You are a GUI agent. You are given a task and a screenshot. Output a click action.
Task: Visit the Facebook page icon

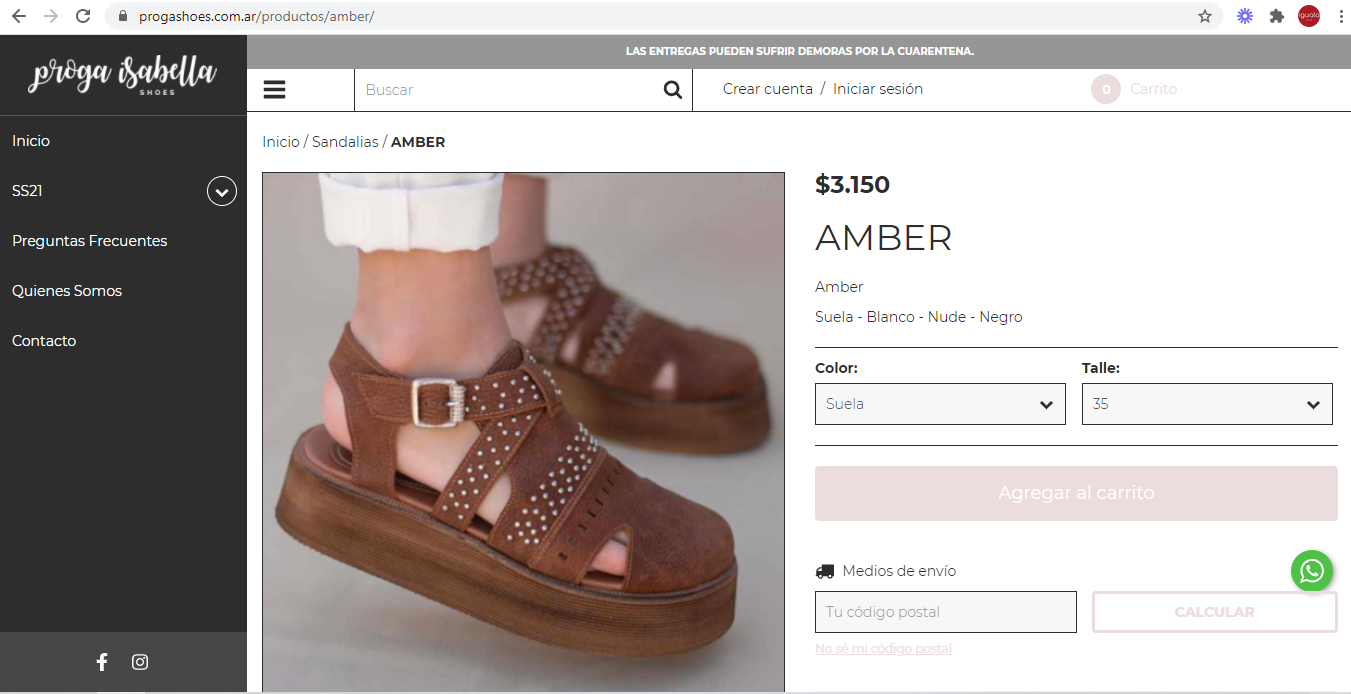[102, 662]
